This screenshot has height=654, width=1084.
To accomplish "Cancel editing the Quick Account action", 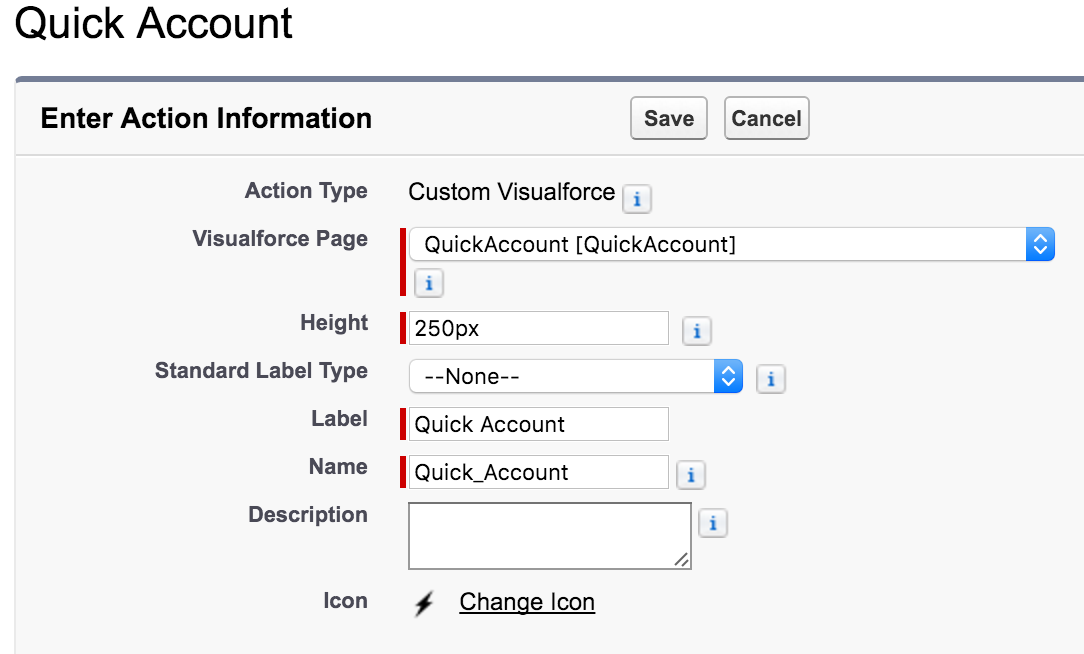I will (x=766, y=118).
